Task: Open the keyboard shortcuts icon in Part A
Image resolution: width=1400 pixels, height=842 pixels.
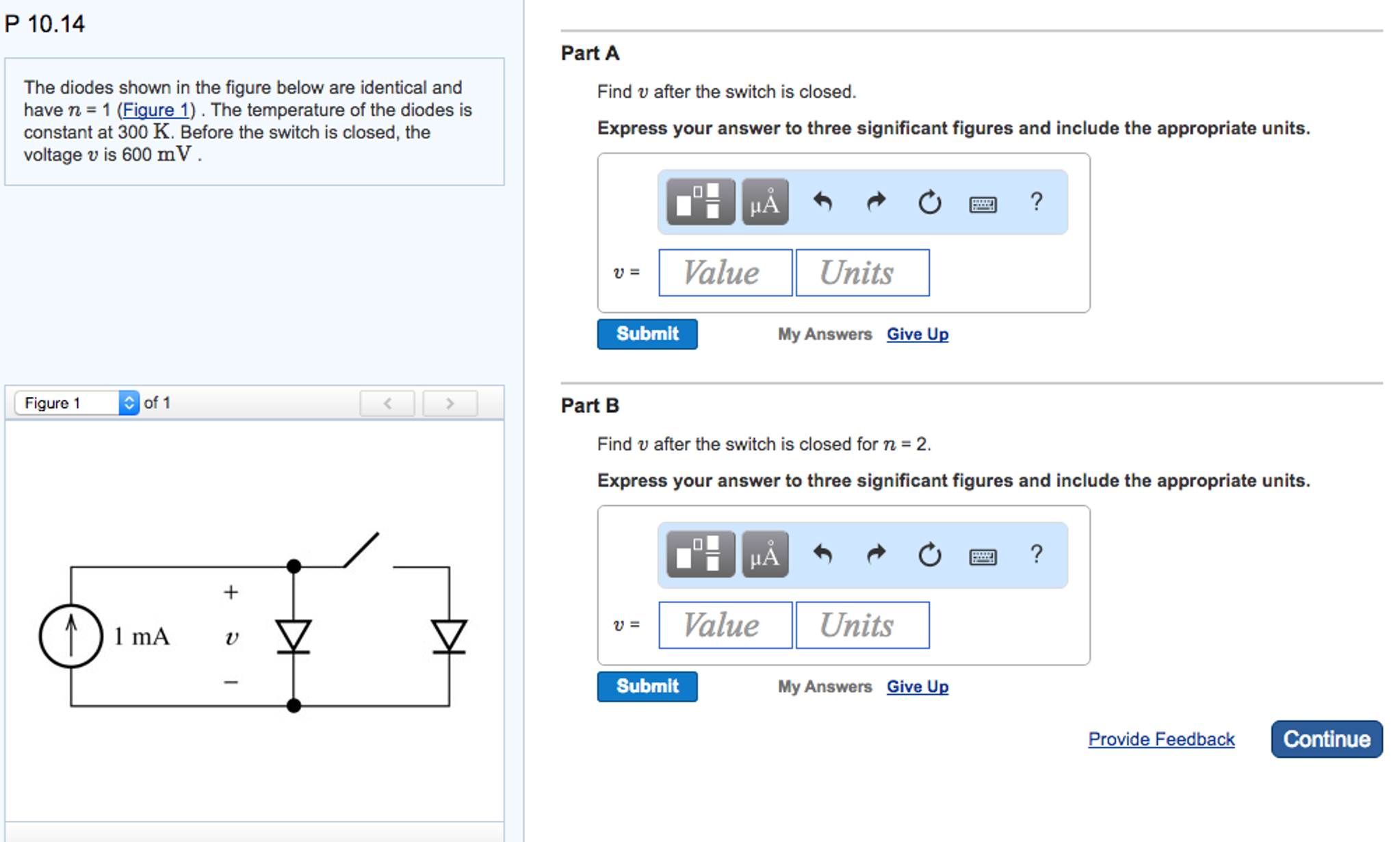Action: [x=983, y=203]
